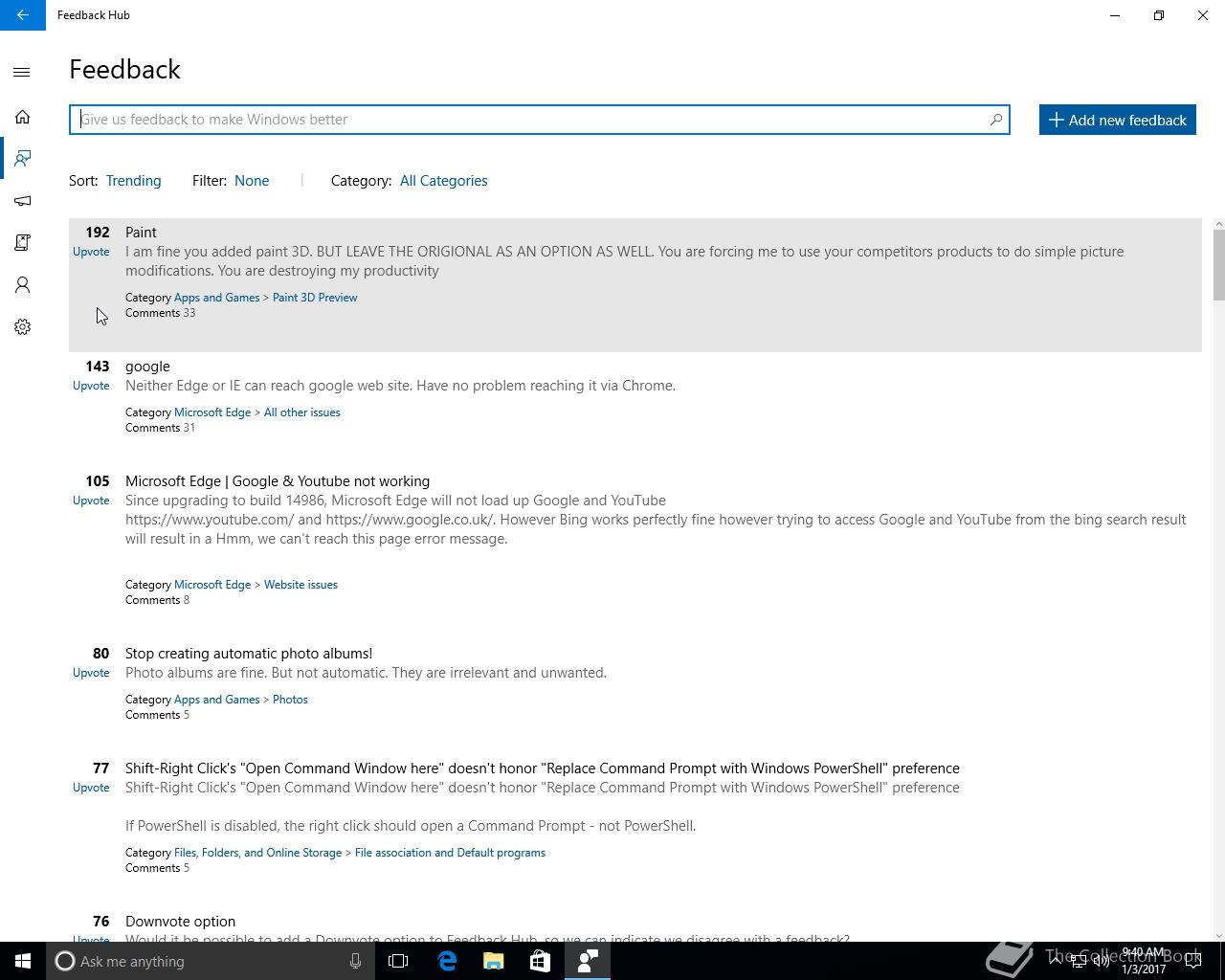Open the Windows Start menu

23,961
